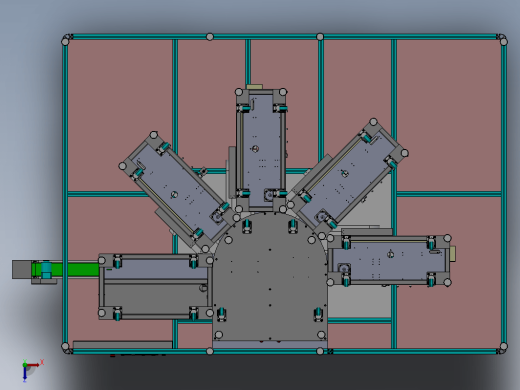Select the lower-left horizontal station beside conveyor
Viewport: 520px width, 390px height.
[155, 287]
